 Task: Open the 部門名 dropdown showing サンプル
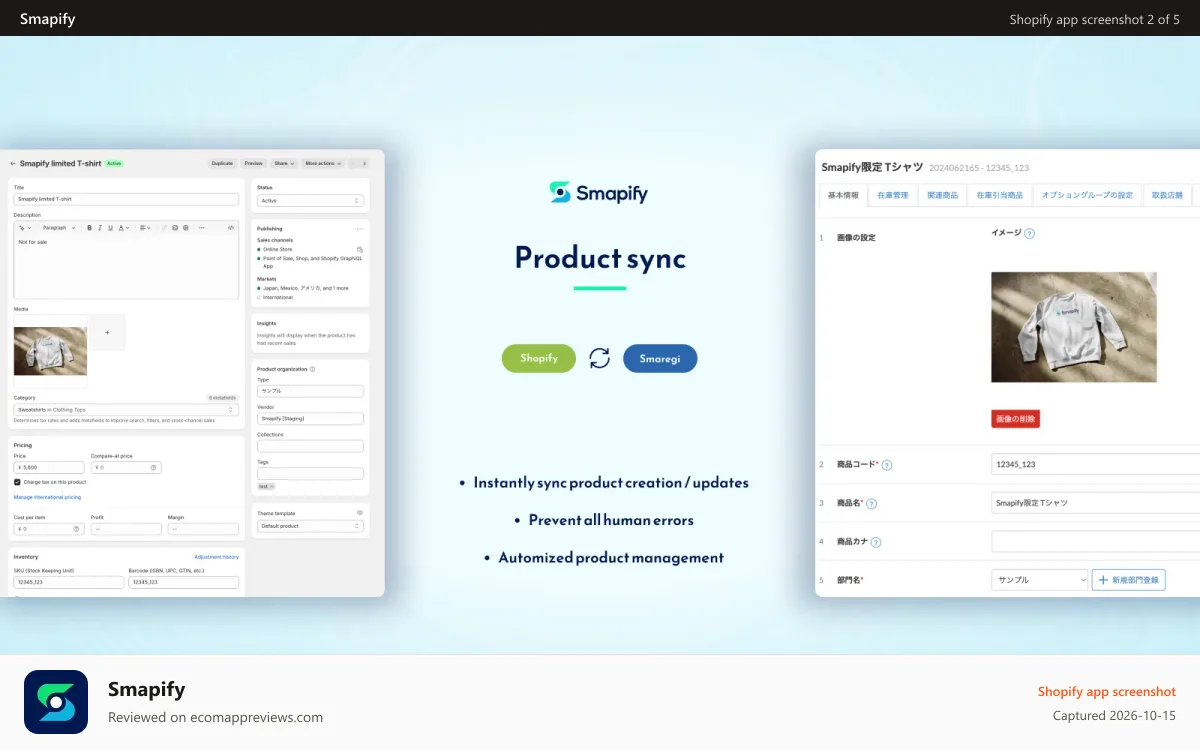[1040, 580]
